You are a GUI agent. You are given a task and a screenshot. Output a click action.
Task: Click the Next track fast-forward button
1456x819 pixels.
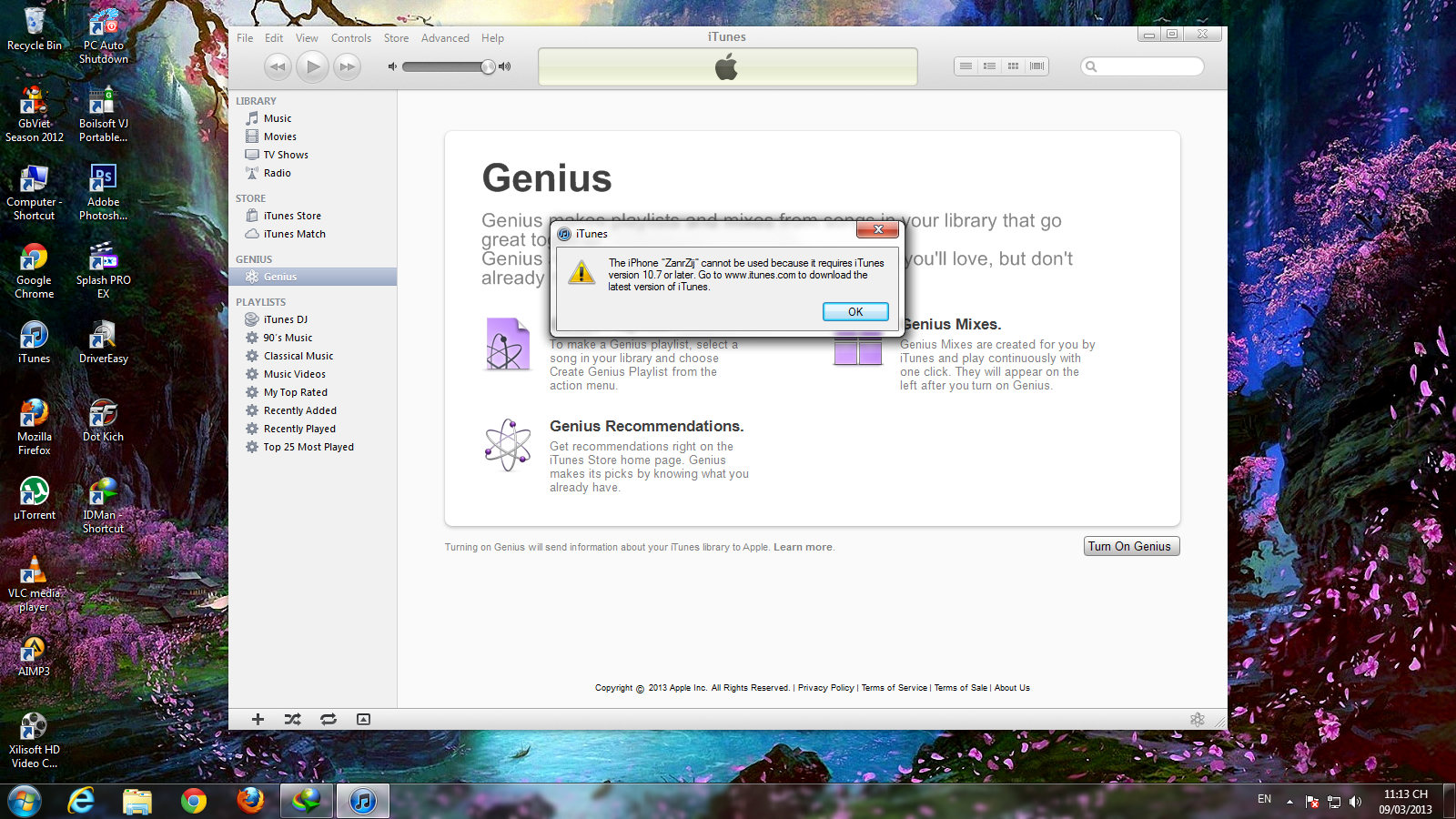coord(347,66)
